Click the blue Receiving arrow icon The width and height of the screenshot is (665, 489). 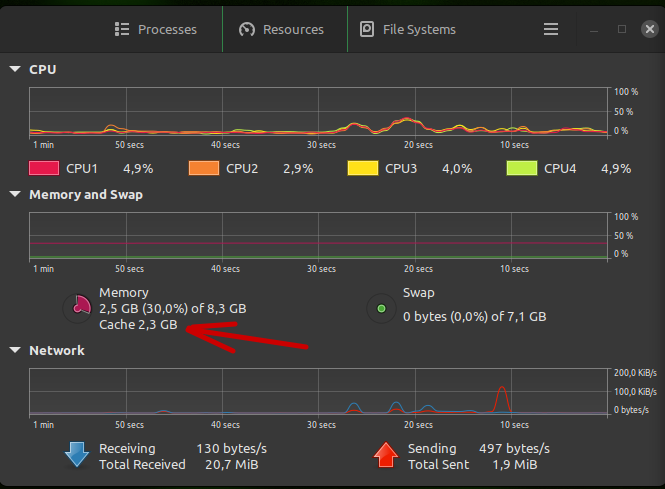[x=77, y=455]
